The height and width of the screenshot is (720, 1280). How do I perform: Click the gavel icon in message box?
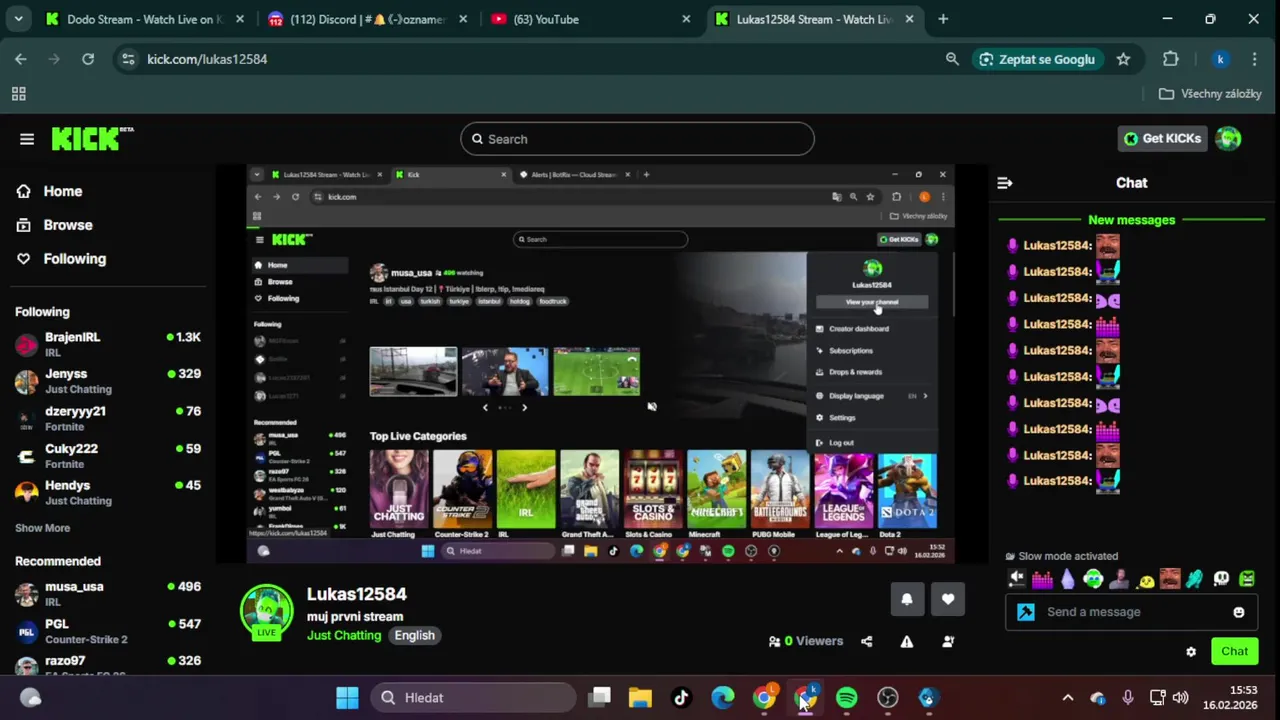tap(1026, 612)
